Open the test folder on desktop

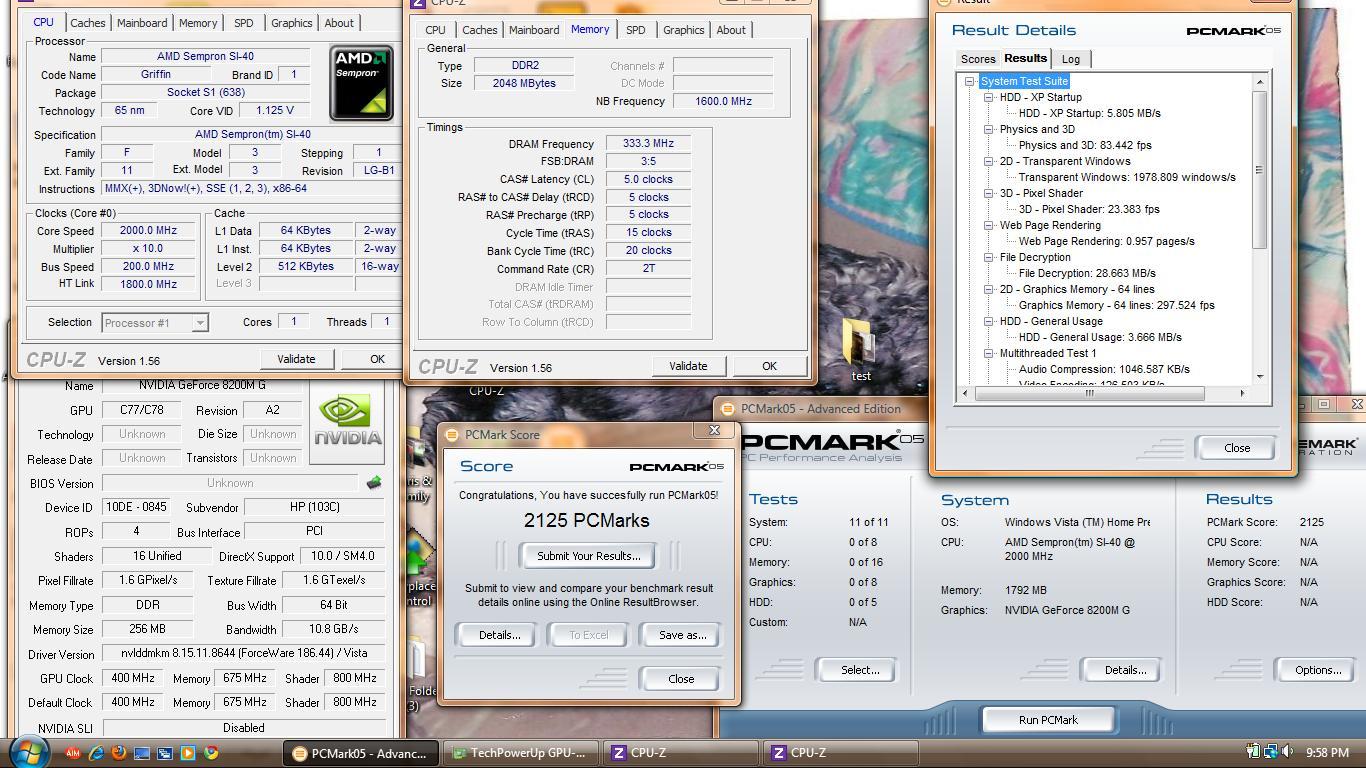[x=860, y=350]
